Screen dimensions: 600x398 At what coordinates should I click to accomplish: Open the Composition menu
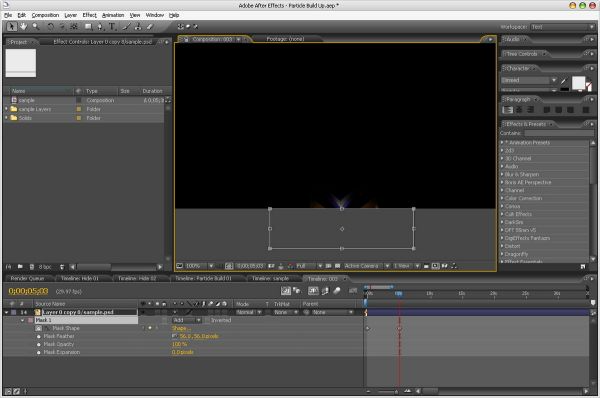point(45,15)
